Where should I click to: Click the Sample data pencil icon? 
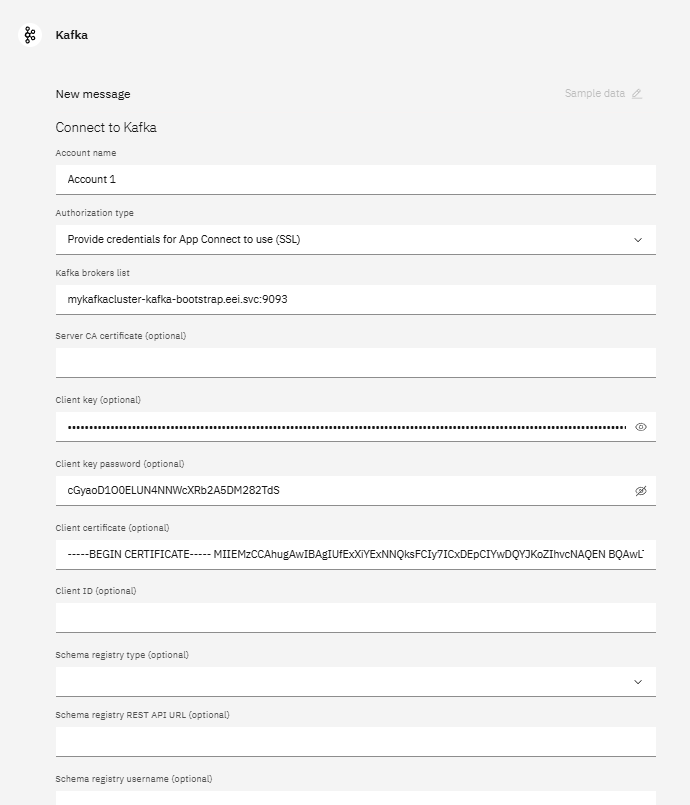pyautogui.click(x=637, y=94)
